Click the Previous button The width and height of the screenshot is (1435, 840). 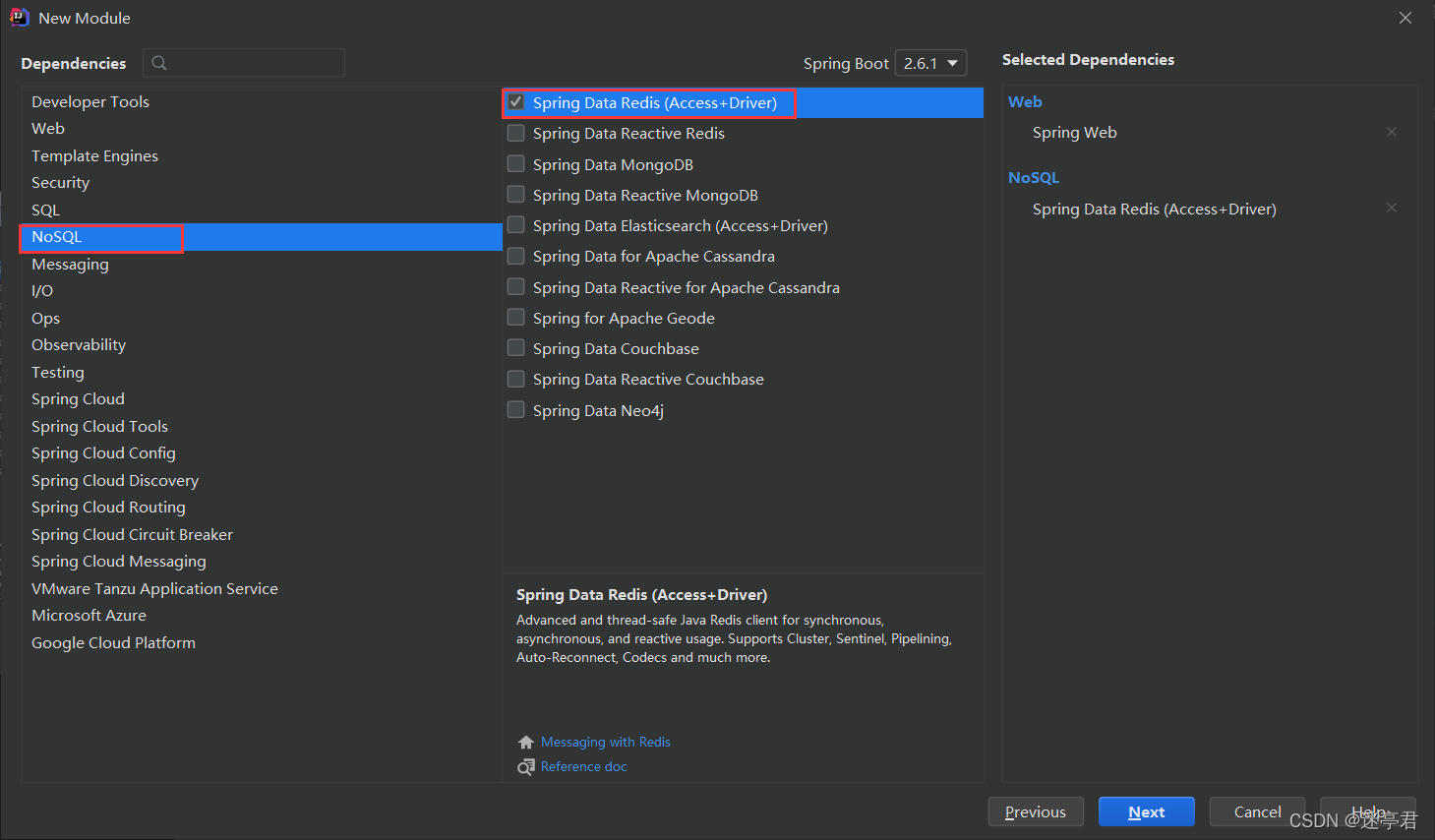pyautogui.click(x=1036, y=811)
